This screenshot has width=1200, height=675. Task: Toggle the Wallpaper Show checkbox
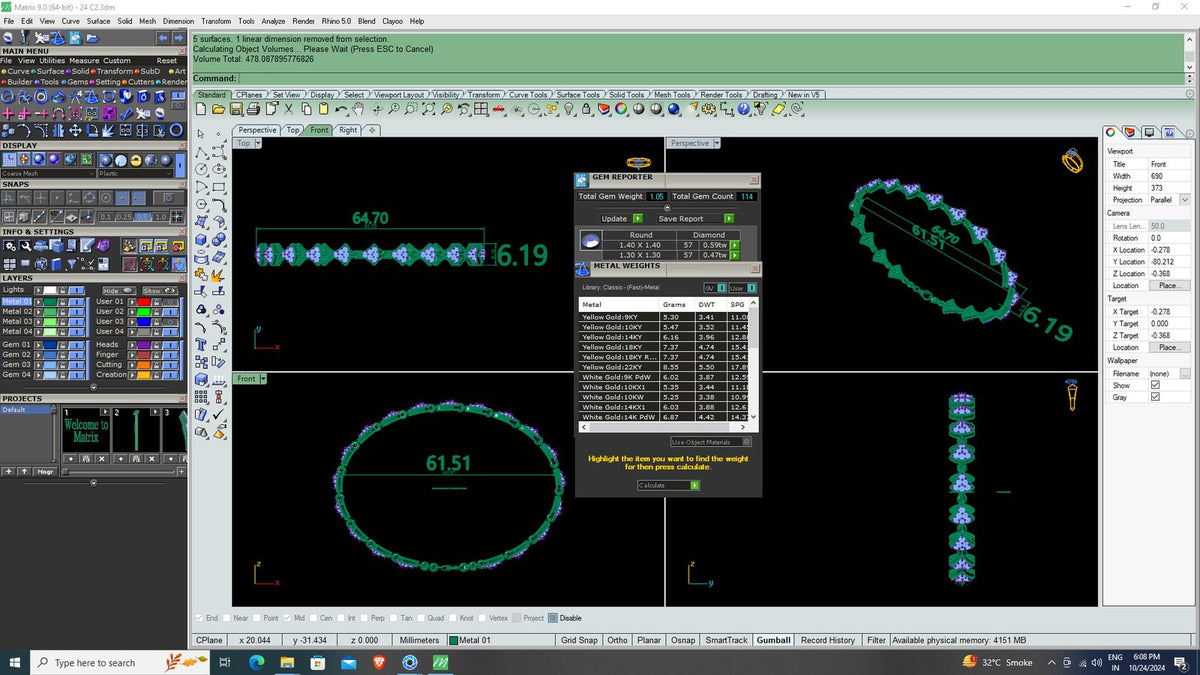tap(1155, 385)
